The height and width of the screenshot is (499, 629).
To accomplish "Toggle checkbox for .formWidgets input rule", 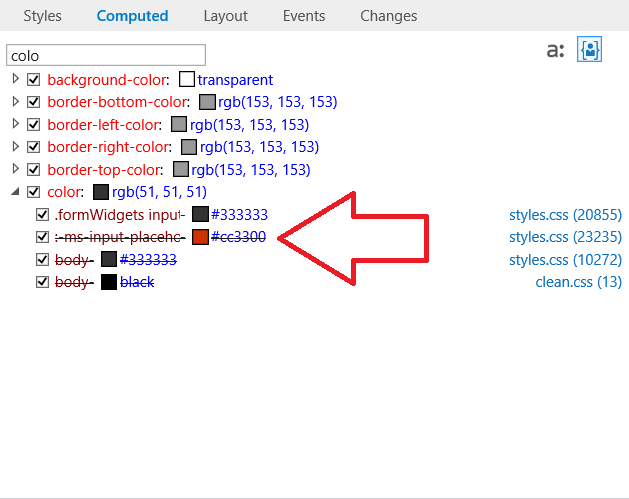I will (x=42, y=215).
